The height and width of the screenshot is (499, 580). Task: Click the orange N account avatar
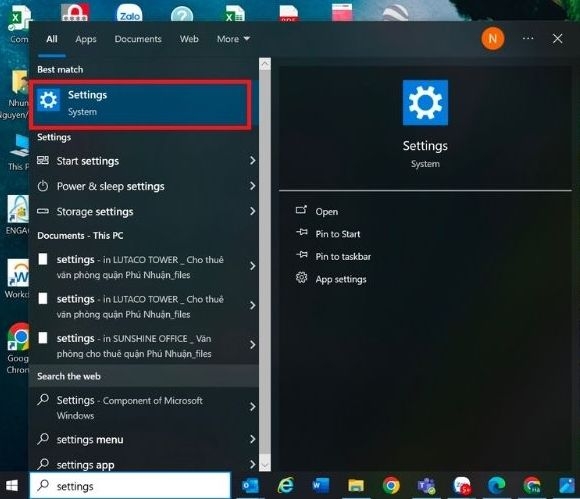tap(493, 38)
